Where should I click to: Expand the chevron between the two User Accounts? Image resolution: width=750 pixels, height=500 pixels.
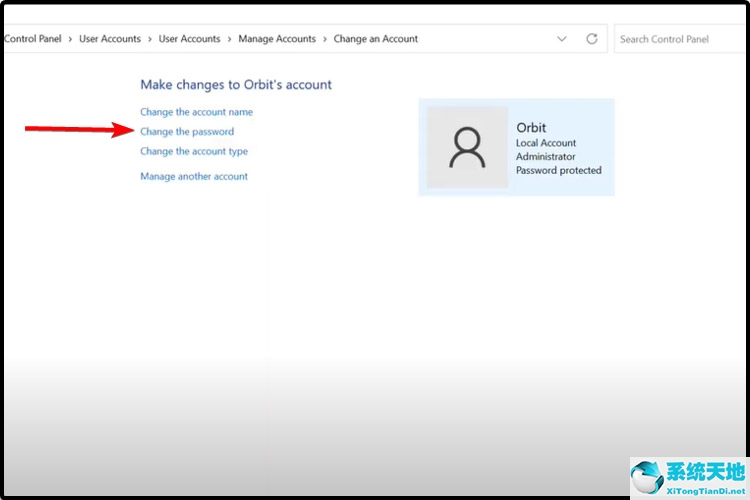(x=150, y=39)
